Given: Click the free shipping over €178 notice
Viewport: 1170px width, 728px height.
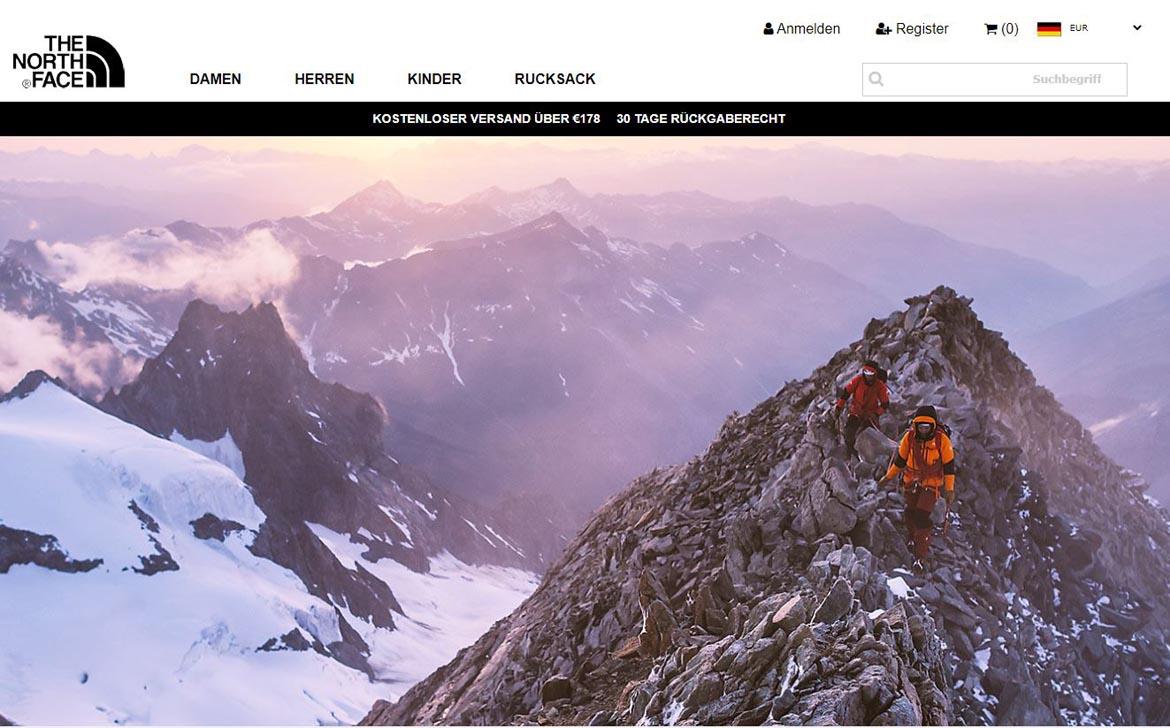Looking at the screenshot, I should pos(486,119).
